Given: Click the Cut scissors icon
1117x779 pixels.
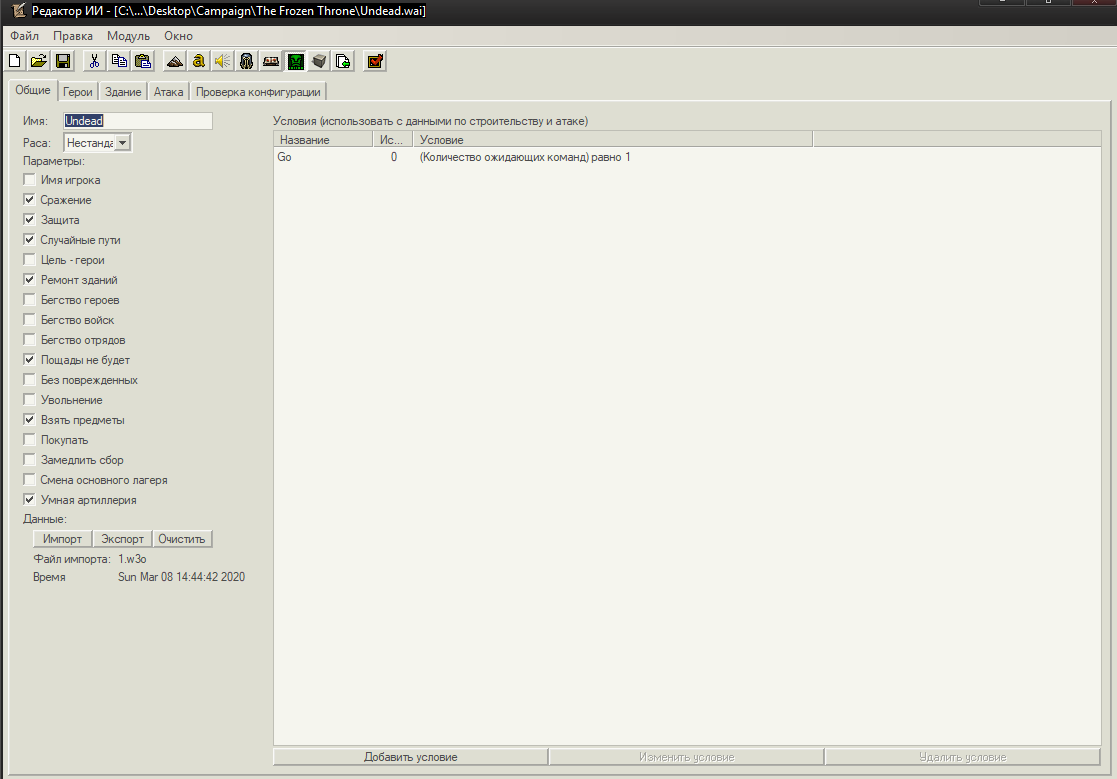Looking at the screenshot, I should 94,61.
